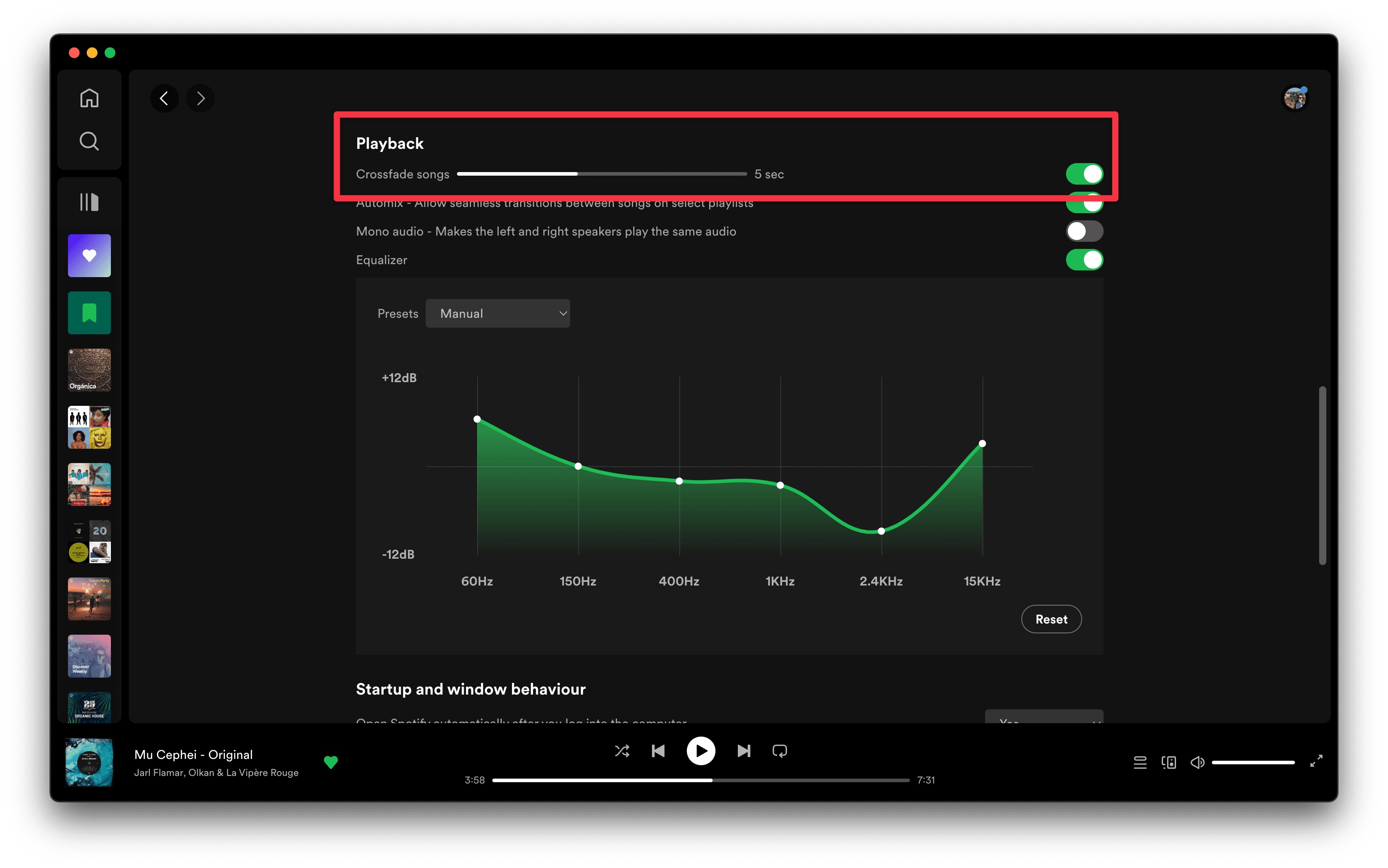Open the Liked Songs playlist
Viewport: 1388px width, 868px height.
pos(89,256)
